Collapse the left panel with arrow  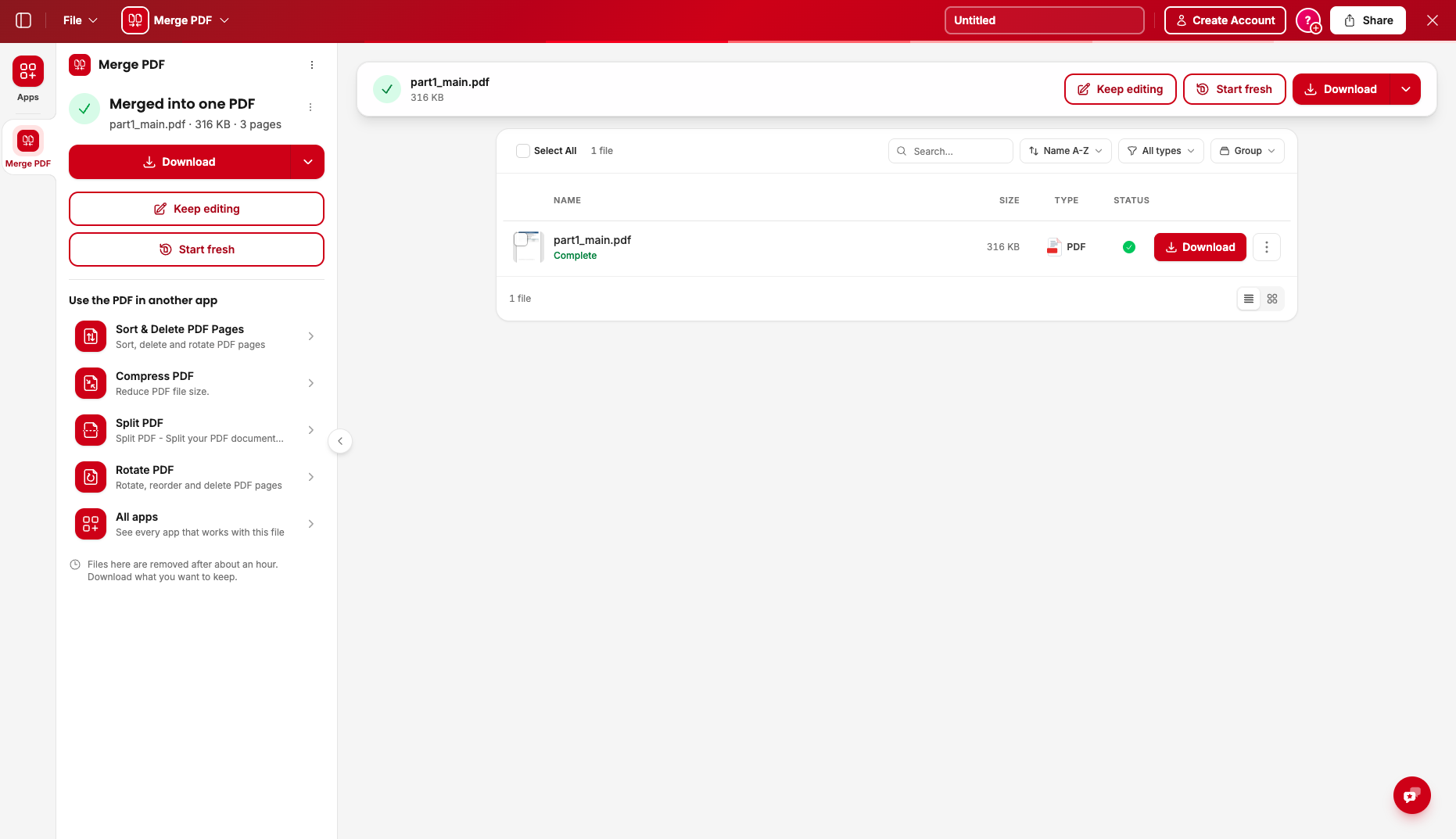click(340, 441)
